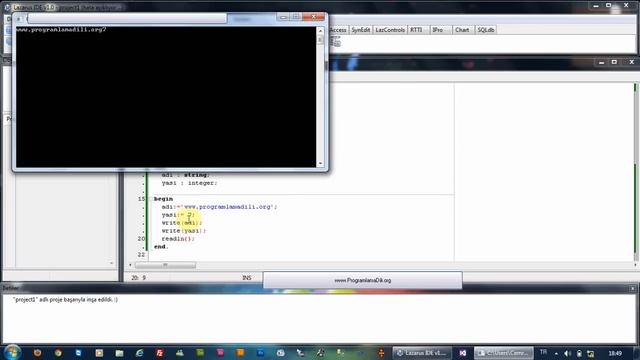Click the write(adi) code line

point(182,223)
